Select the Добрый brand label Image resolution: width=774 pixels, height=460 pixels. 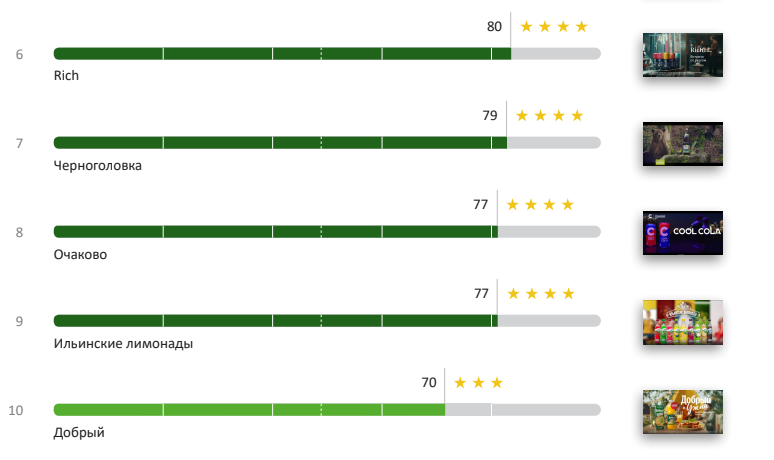79,433
